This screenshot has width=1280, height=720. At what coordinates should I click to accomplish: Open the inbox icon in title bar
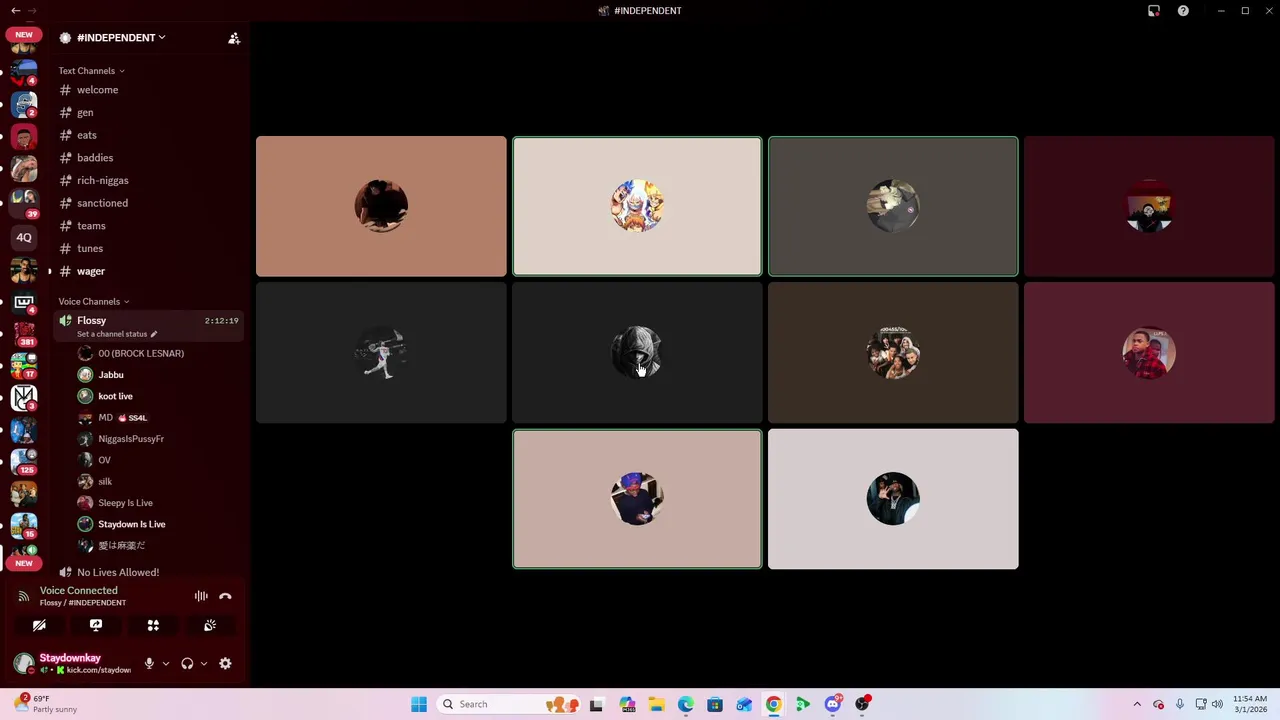click(1154, 11)
